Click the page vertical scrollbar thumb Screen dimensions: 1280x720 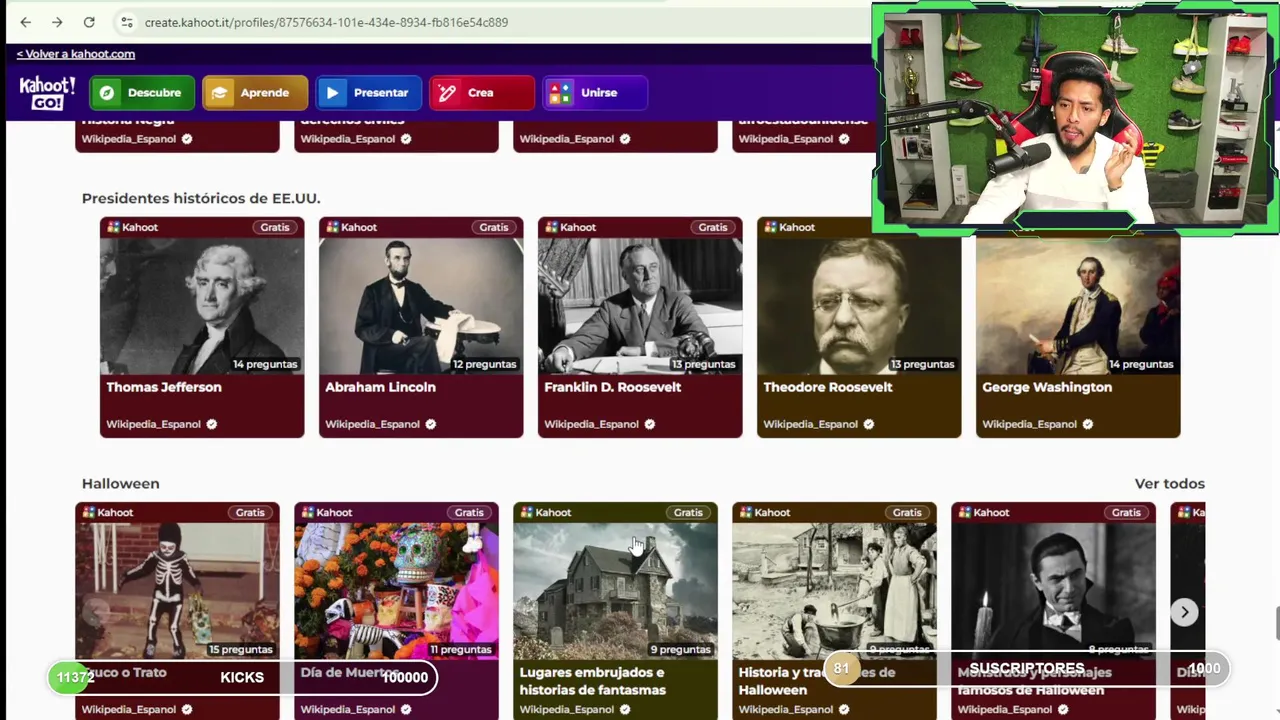[x=1277, y=623]
